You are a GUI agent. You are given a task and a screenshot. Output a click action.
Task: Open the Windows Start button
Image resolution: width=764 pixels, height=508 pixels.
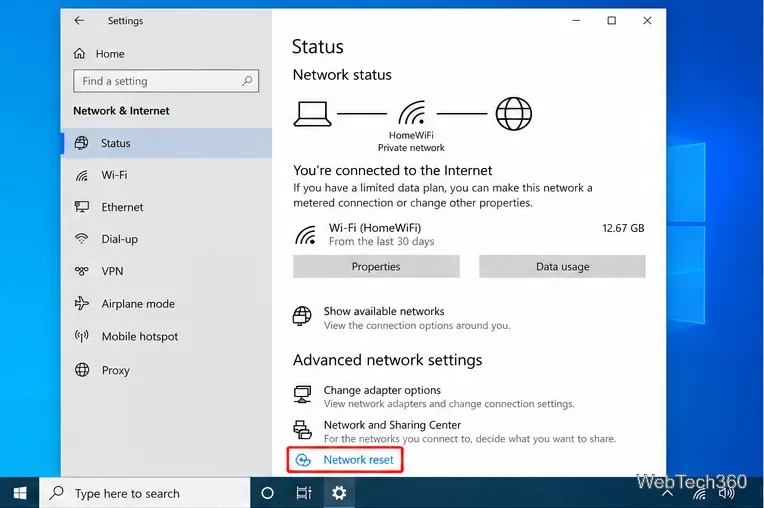point(19,493)
